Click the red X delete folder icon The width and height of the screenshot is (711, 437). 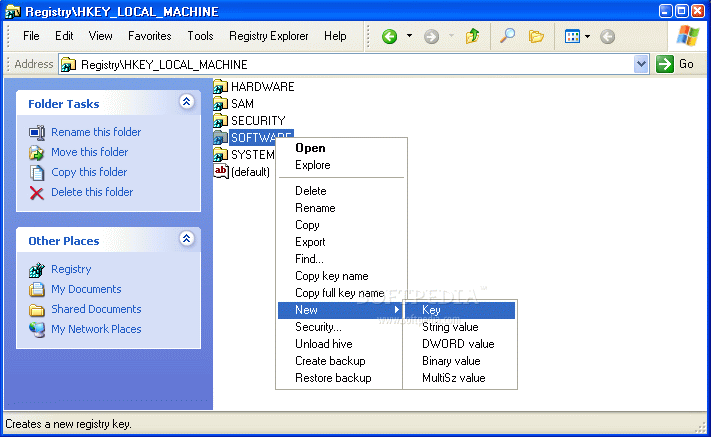click(x=37, y=193)
